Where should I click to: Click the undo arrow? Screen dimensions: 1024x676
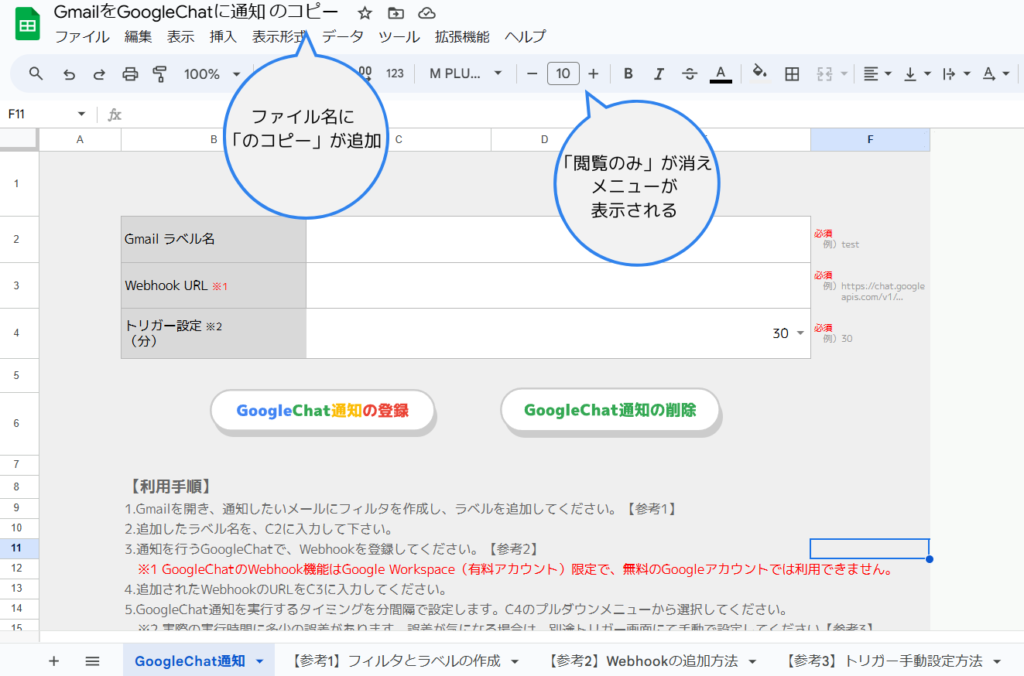coord(69,74)
